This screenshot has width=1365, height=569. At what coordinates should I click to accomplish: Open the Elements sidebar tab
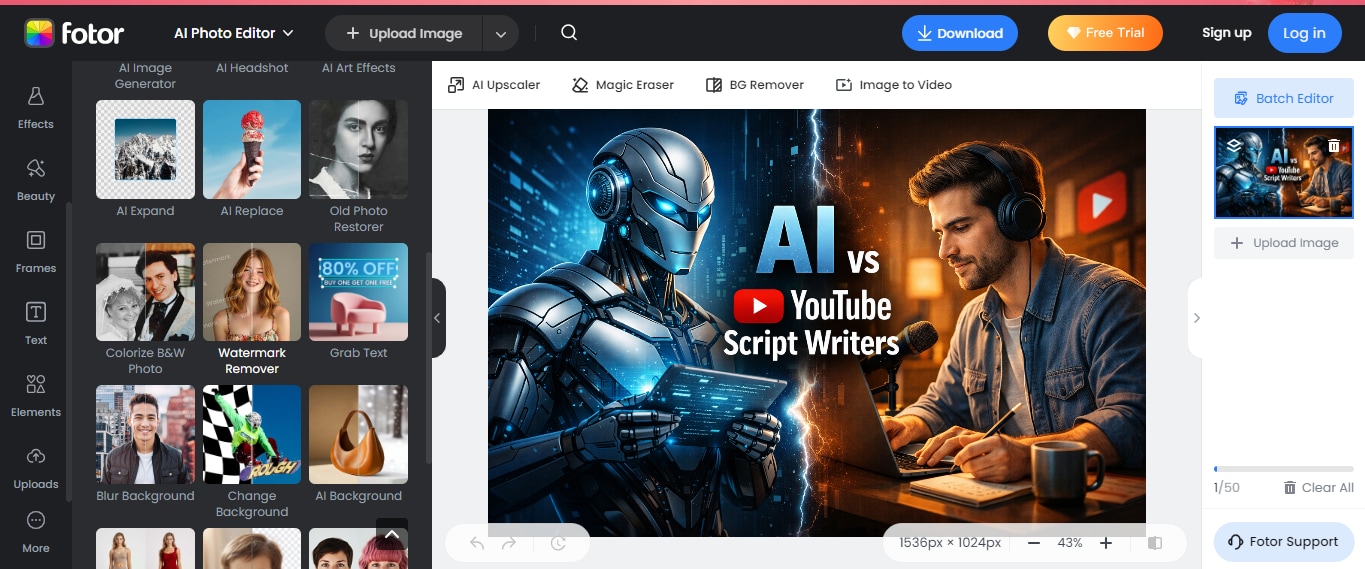pyautogui.click(x=36, y=396)
